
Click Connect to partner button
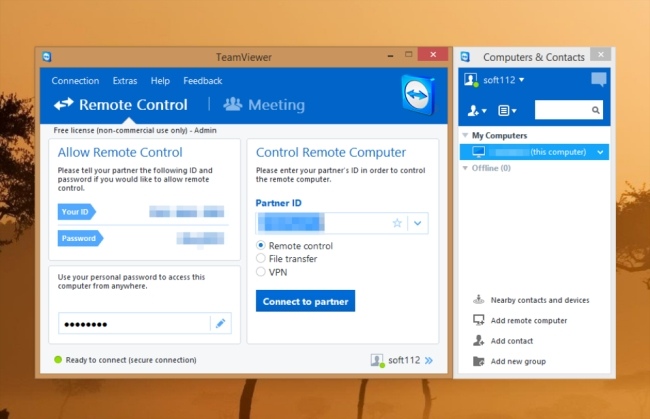(x=306, y=301)
